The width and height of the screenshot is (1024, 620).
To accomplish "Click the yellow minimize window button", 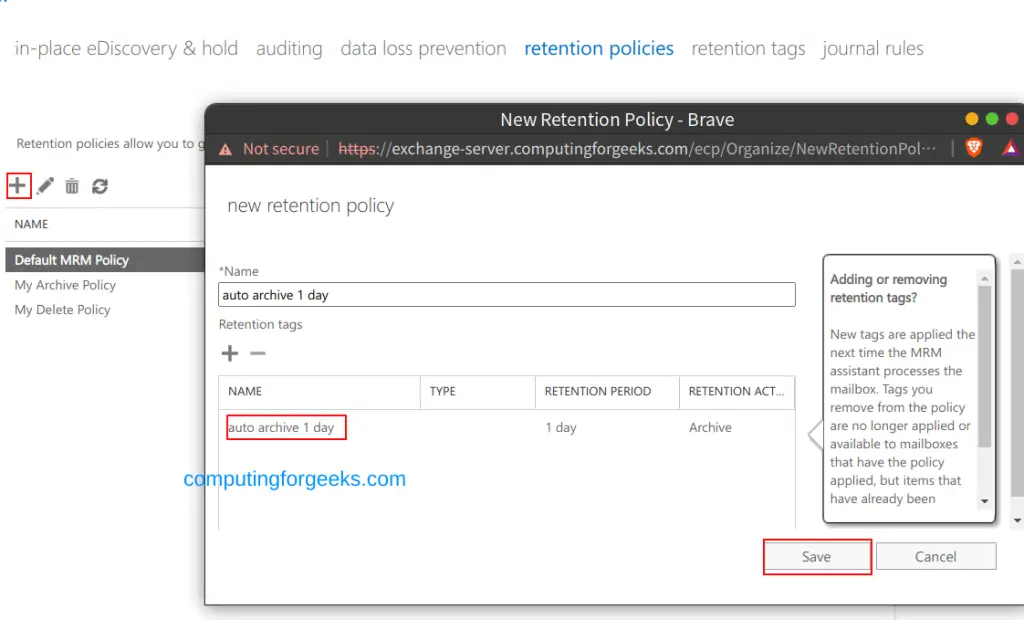I will [972, 118].
